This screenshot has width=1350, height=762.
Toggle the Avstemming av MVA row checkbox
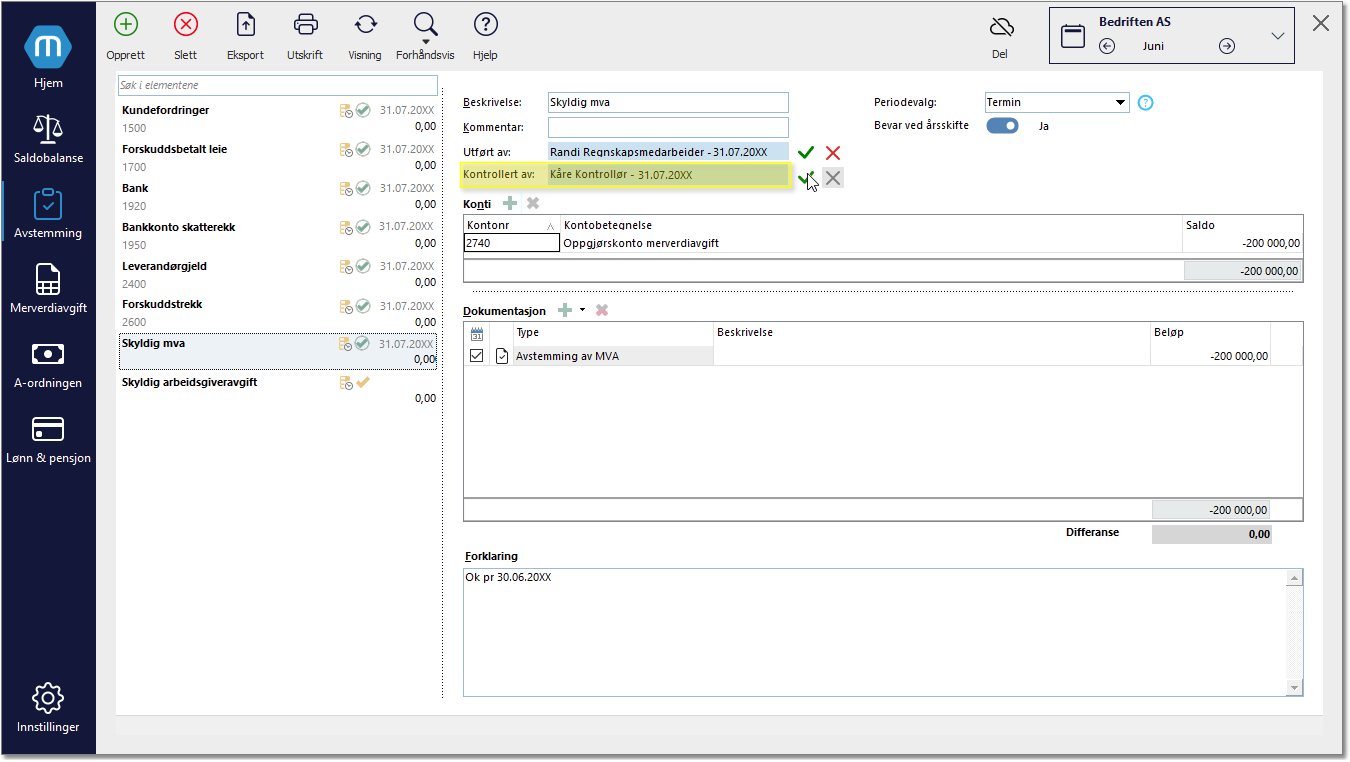pos(477,356)
